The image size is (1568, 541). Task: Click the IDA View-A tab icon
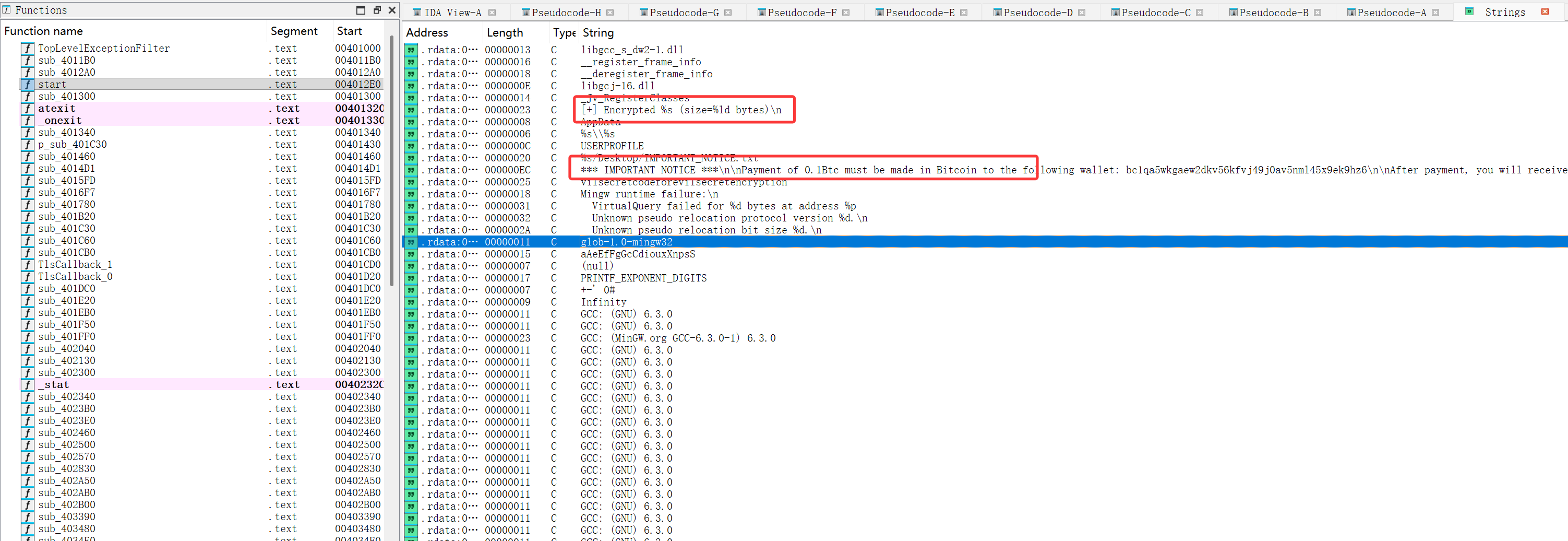[x=417, y=12]
